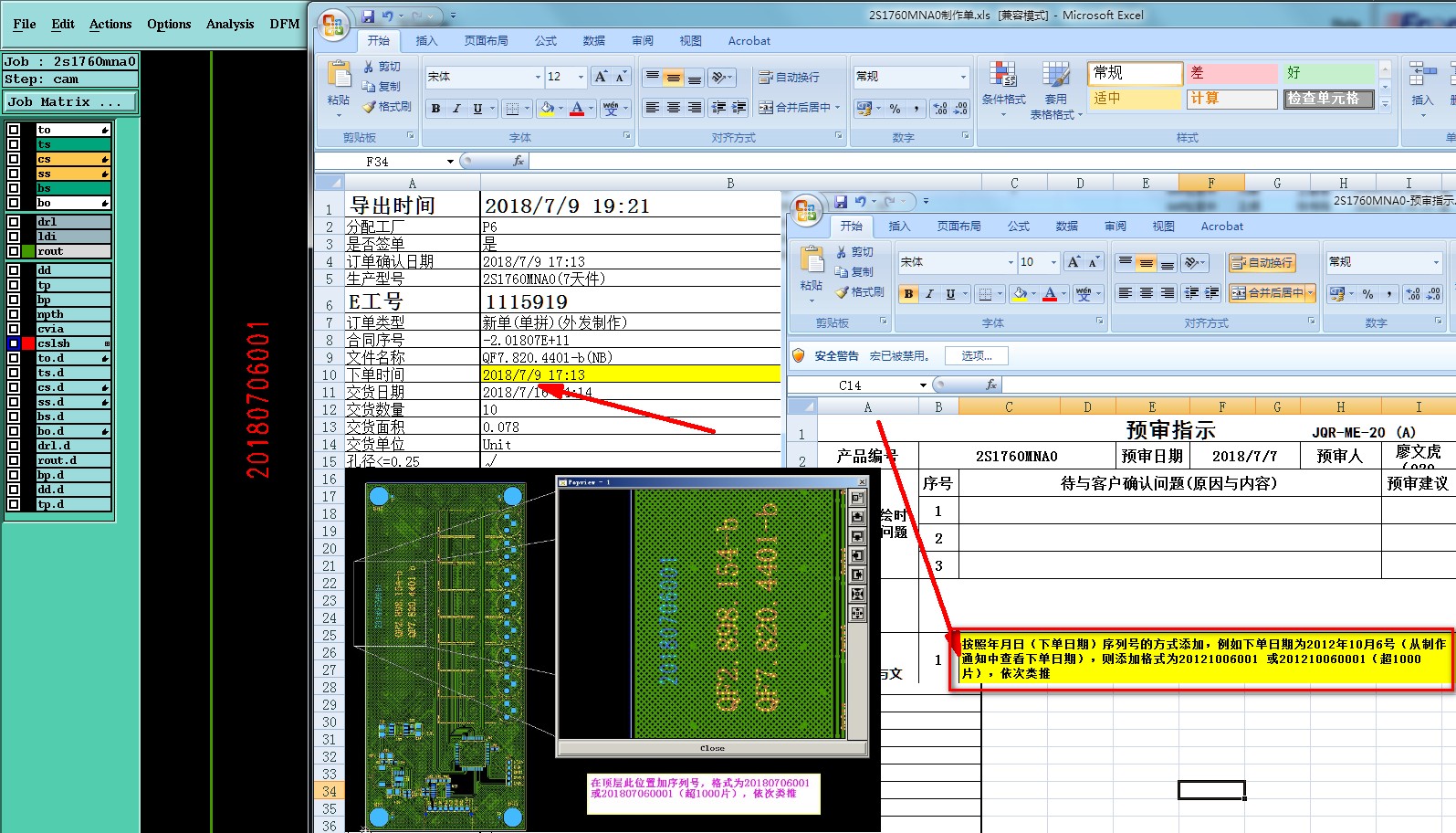Click fill color bucket in back Excel window
1456x833 pixels.
click(546, 109)
